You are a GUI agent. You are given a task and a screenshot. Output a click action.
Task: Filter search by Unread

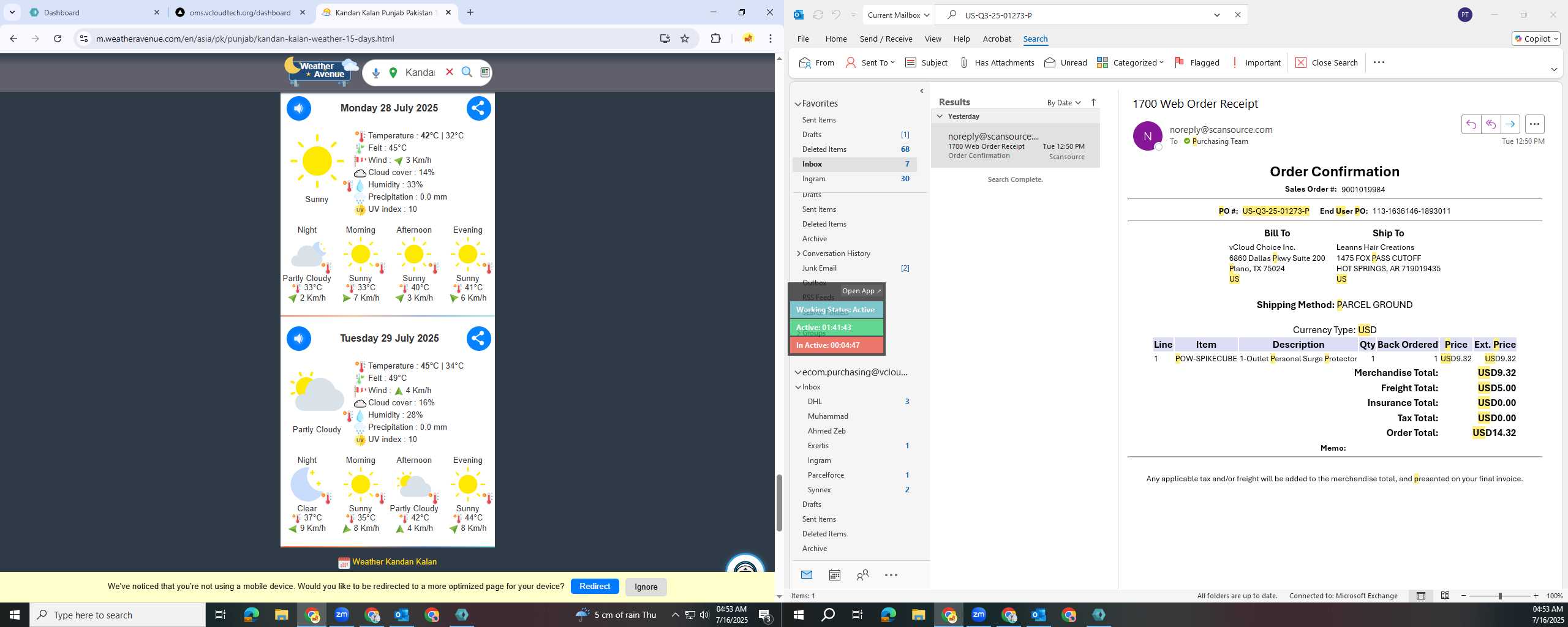(x=1065, y=62)
